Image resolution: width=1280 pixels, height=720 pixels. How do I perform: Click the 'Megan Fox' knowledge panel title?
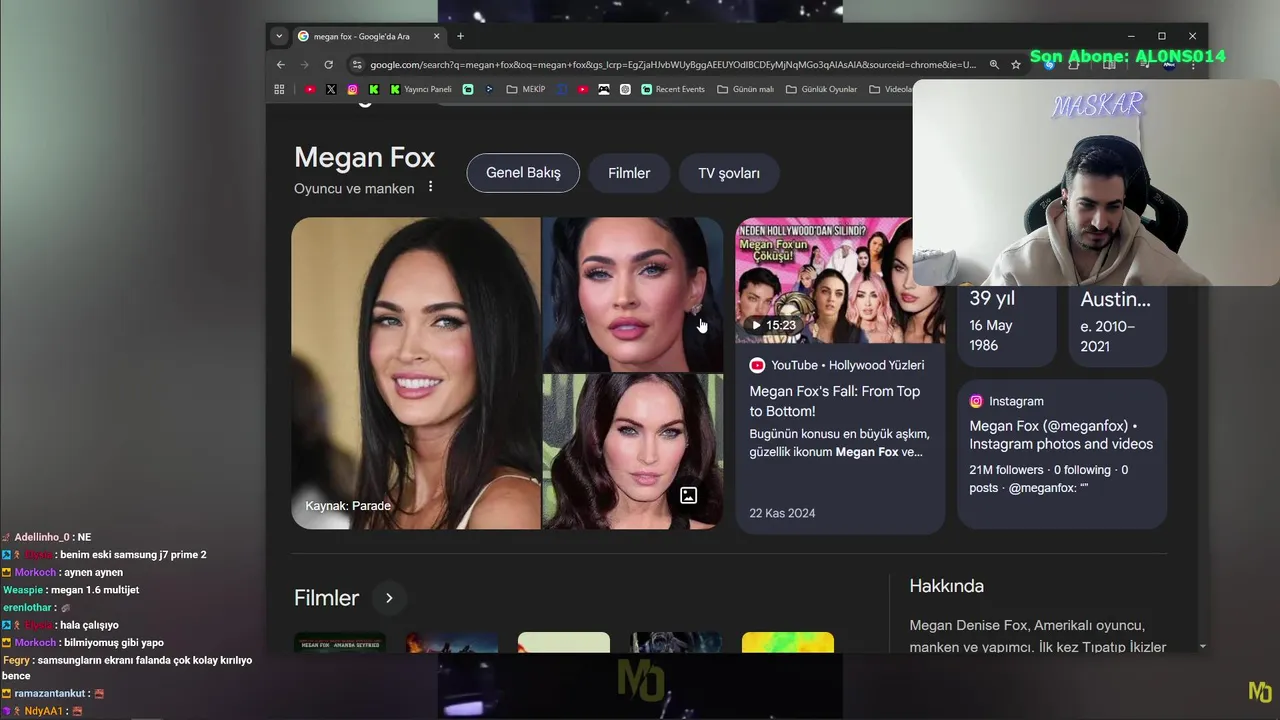tap(364, 157)
